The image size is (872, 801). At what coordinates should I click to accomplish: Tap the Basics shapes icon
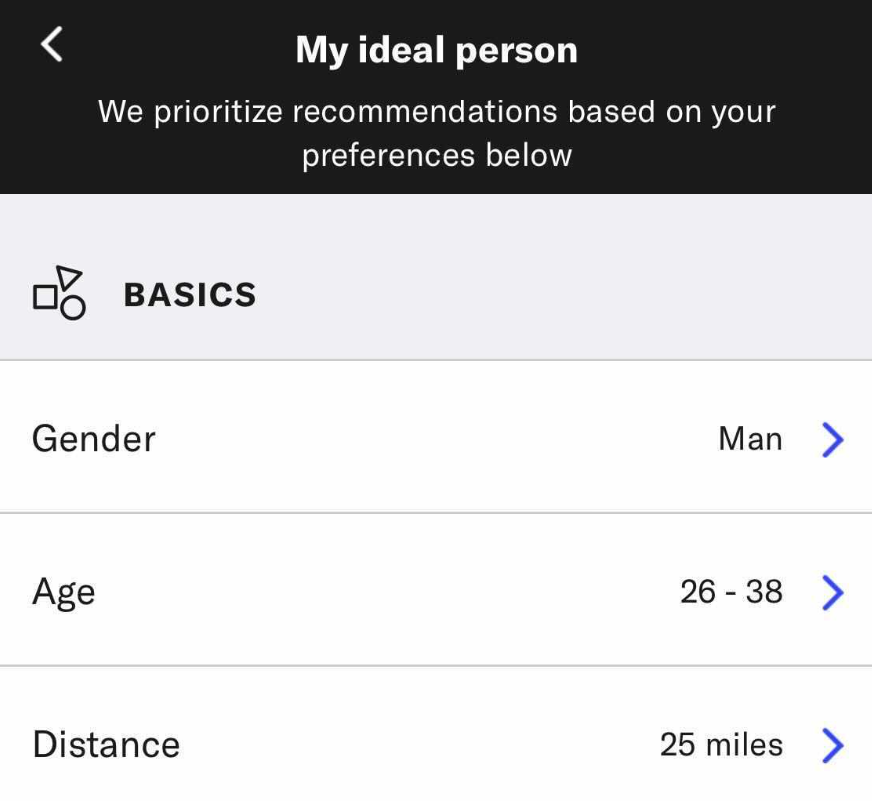59,293
